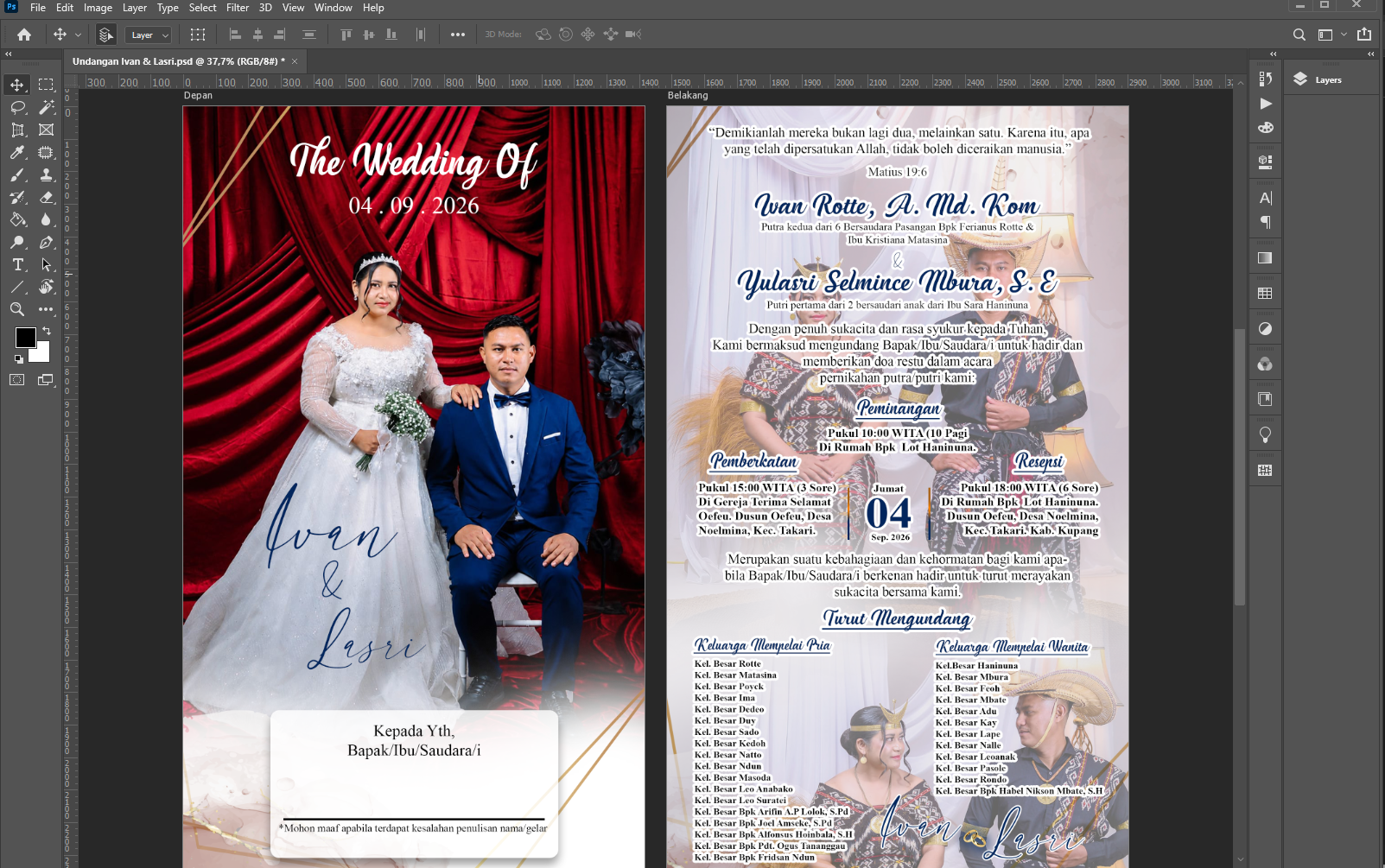Select the Zoom magnifier tool
This screenshot has height=868, width=1385.
[x=17, y=309]
